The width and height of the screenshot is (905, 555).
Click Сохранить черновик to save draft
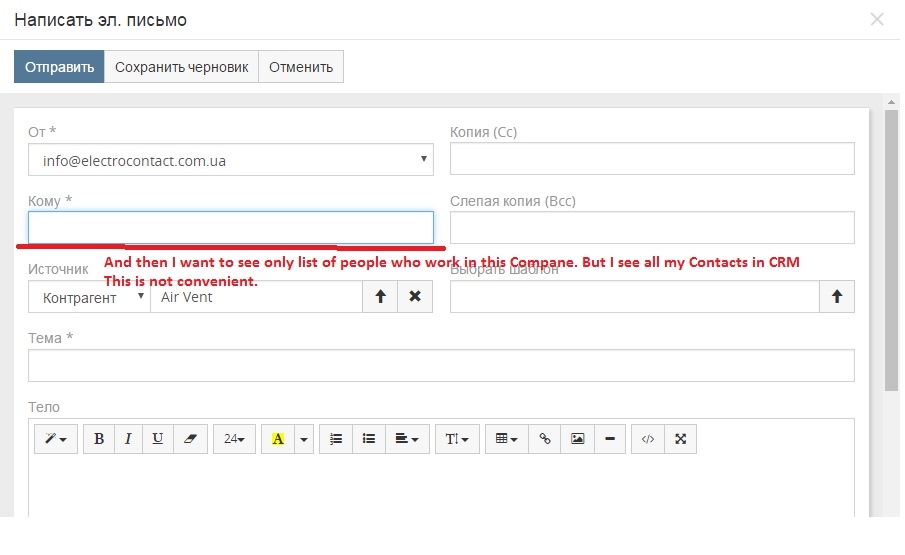click(181, 67)
